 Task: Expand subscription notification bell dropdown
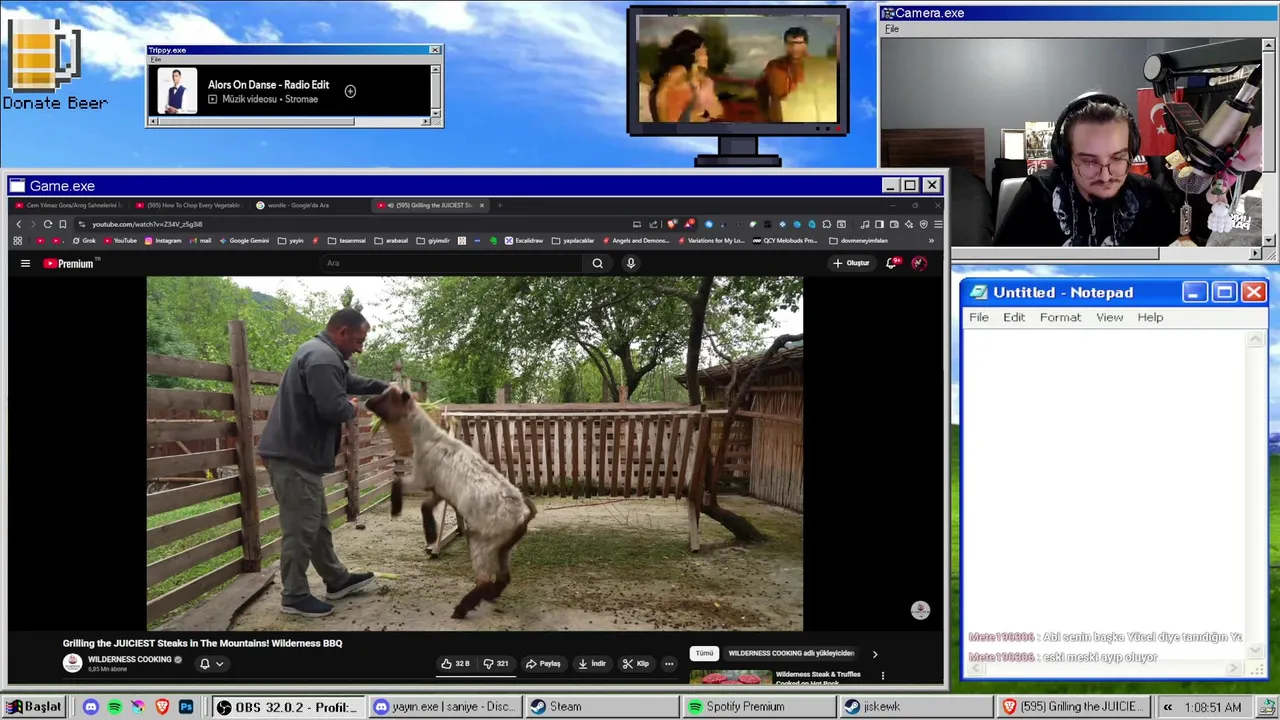[211, 663]
